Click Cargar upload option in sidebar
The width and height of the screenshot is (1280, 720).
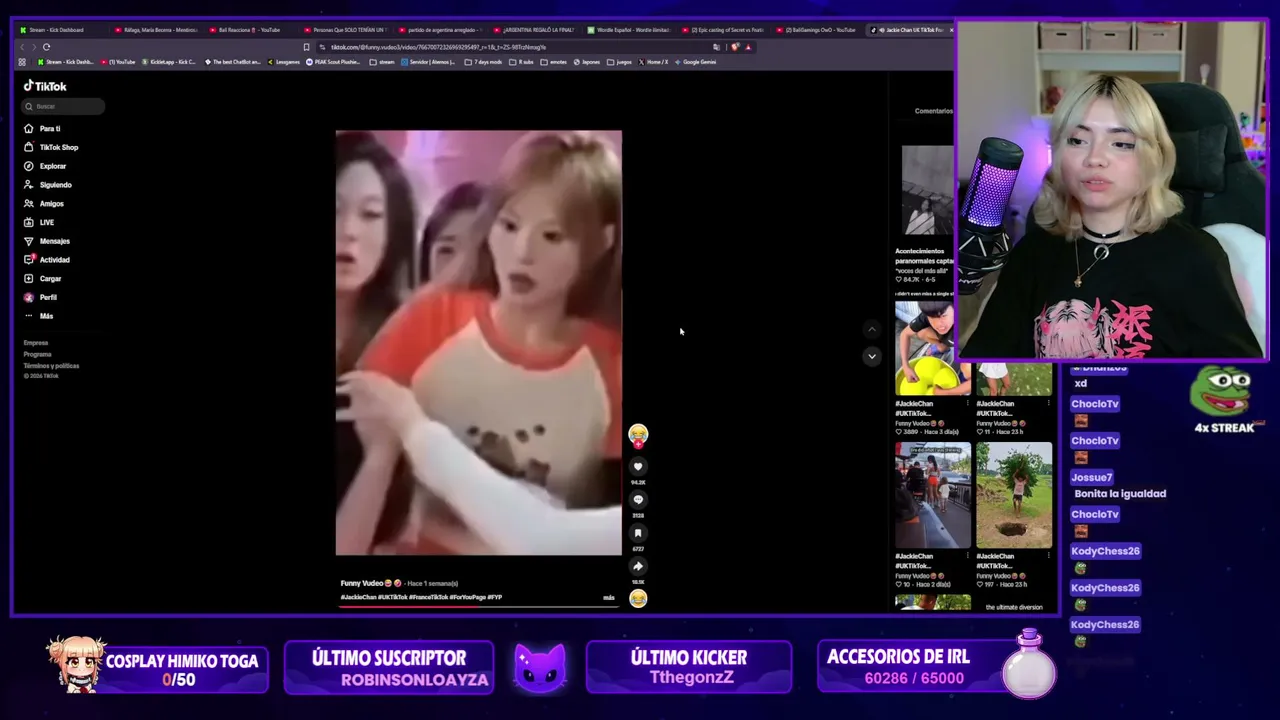43,279
